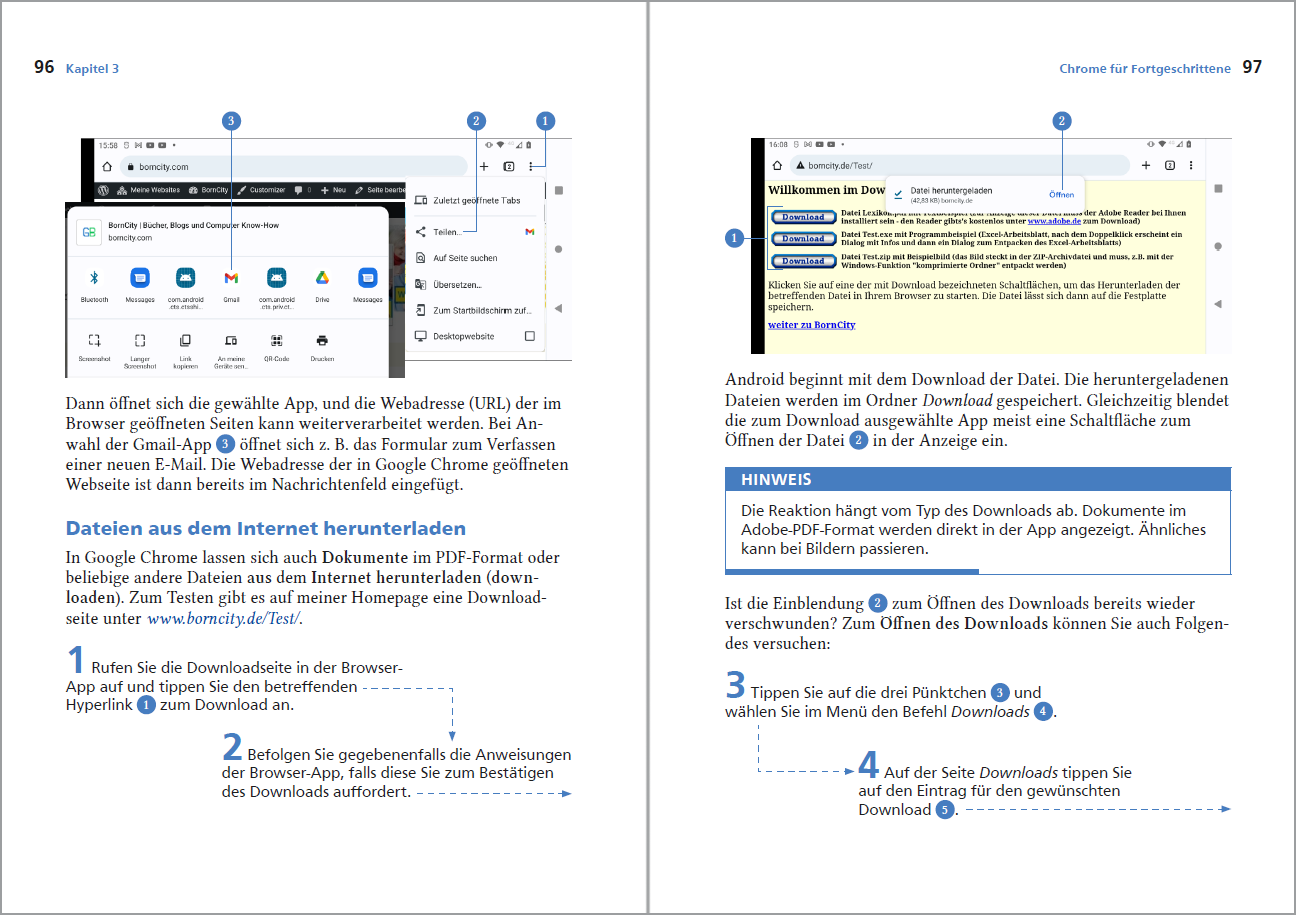The width and height of the screenshot is (1296, 915).
Task: Select the Bluetooth share icon
Action: click(95, 278)
